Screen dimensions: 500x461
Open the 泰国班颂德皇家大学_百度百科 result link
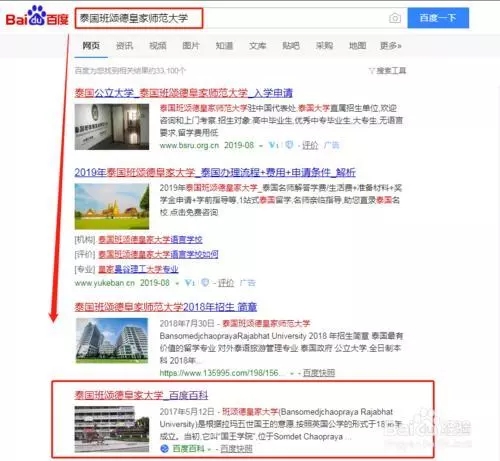141,396
